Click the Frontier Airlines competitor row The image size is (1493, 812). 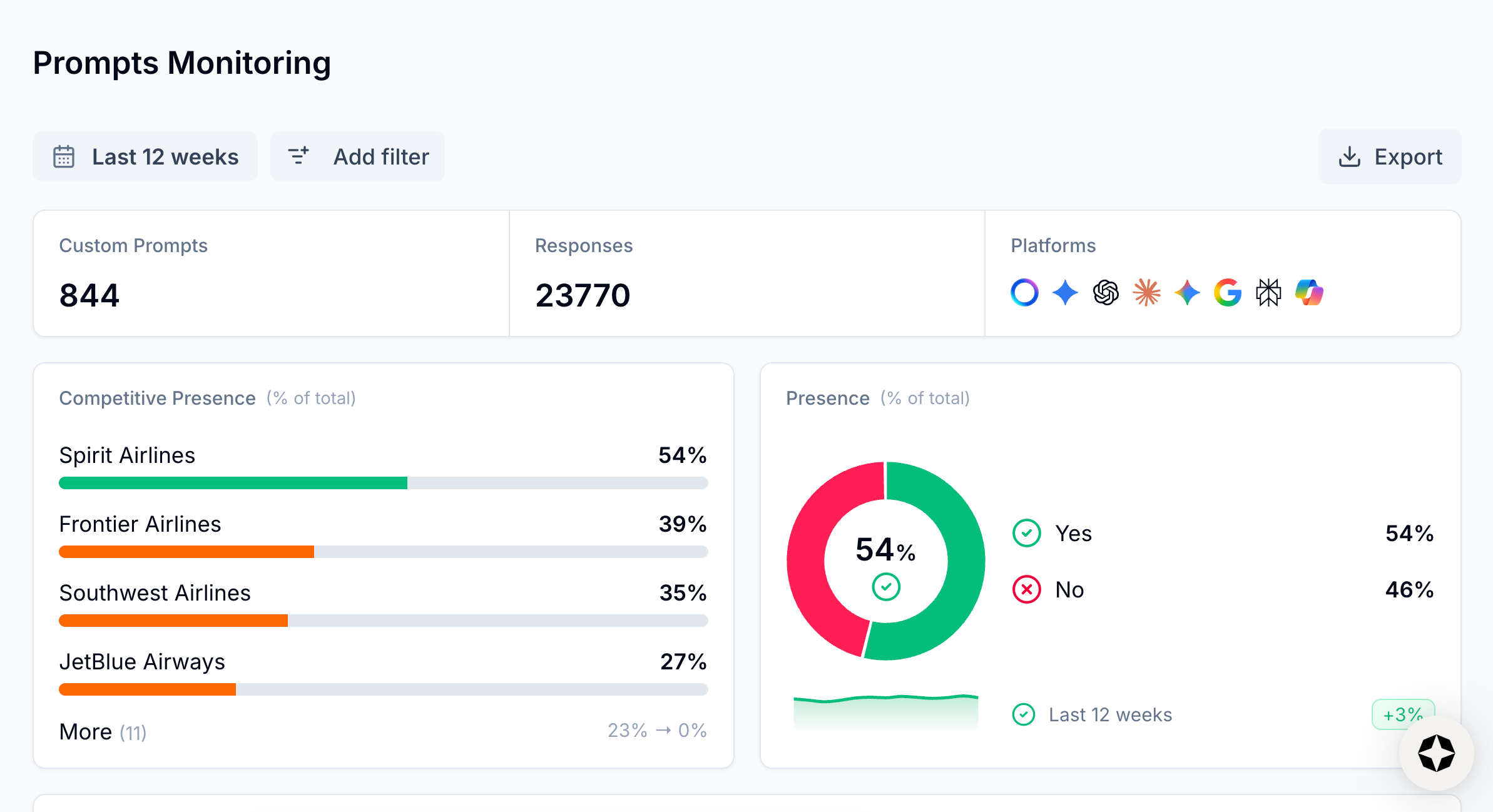140,524
